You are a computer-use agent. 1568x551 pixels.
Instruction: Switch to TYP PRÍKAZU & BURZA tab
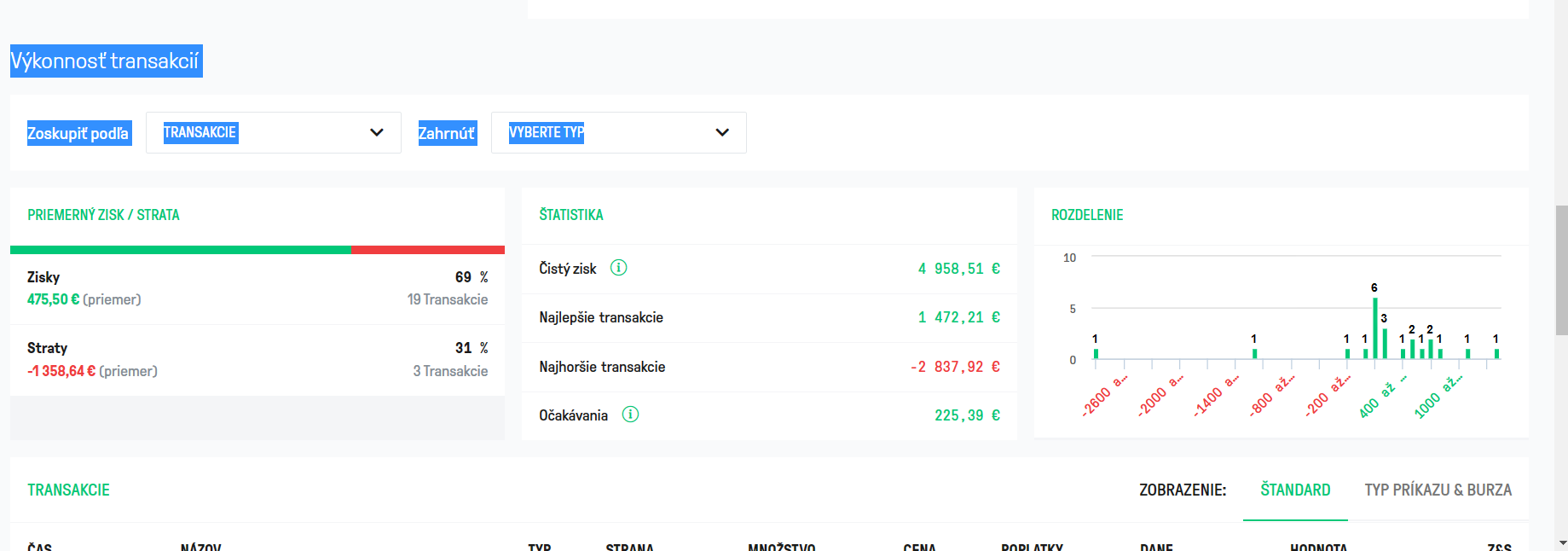(x=1438, y=490)
